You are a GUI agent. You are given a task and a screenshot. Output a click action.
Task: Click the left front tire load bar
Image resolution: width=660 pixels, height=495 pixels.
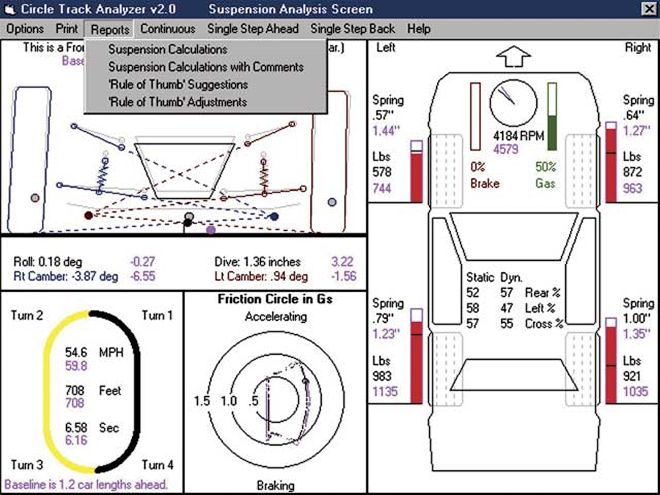click(x=416, y=172)
